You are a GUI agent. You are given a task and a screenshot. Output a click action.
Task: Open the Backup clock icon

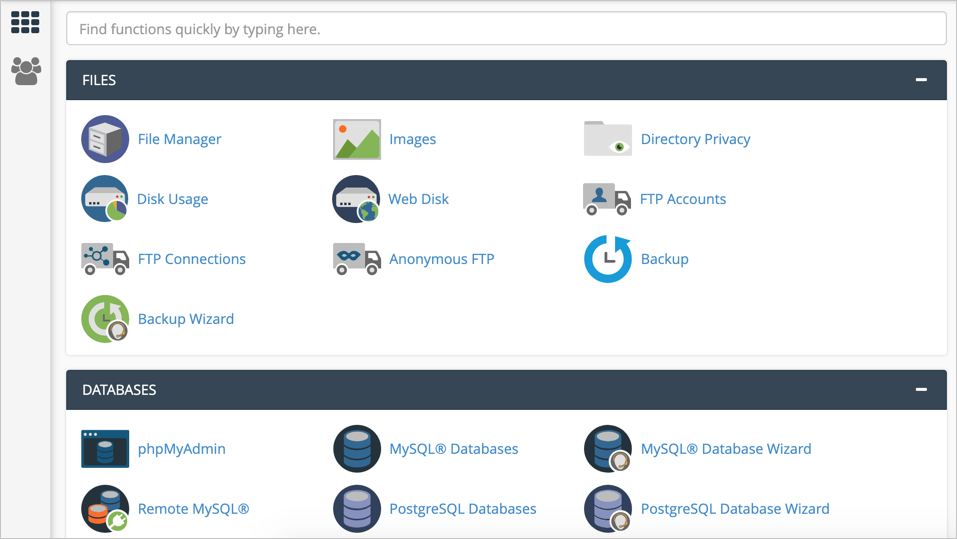608,259
